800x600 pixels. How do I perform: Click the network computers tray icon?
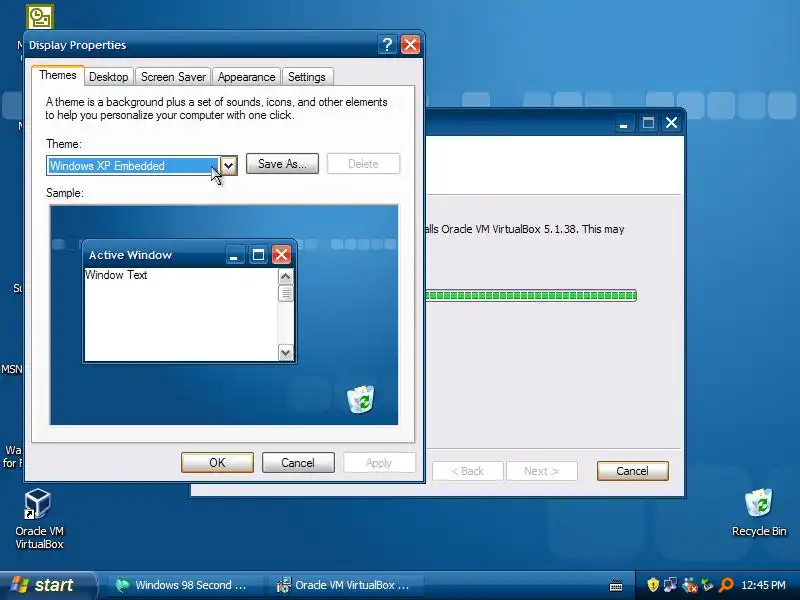pos(670,585)
